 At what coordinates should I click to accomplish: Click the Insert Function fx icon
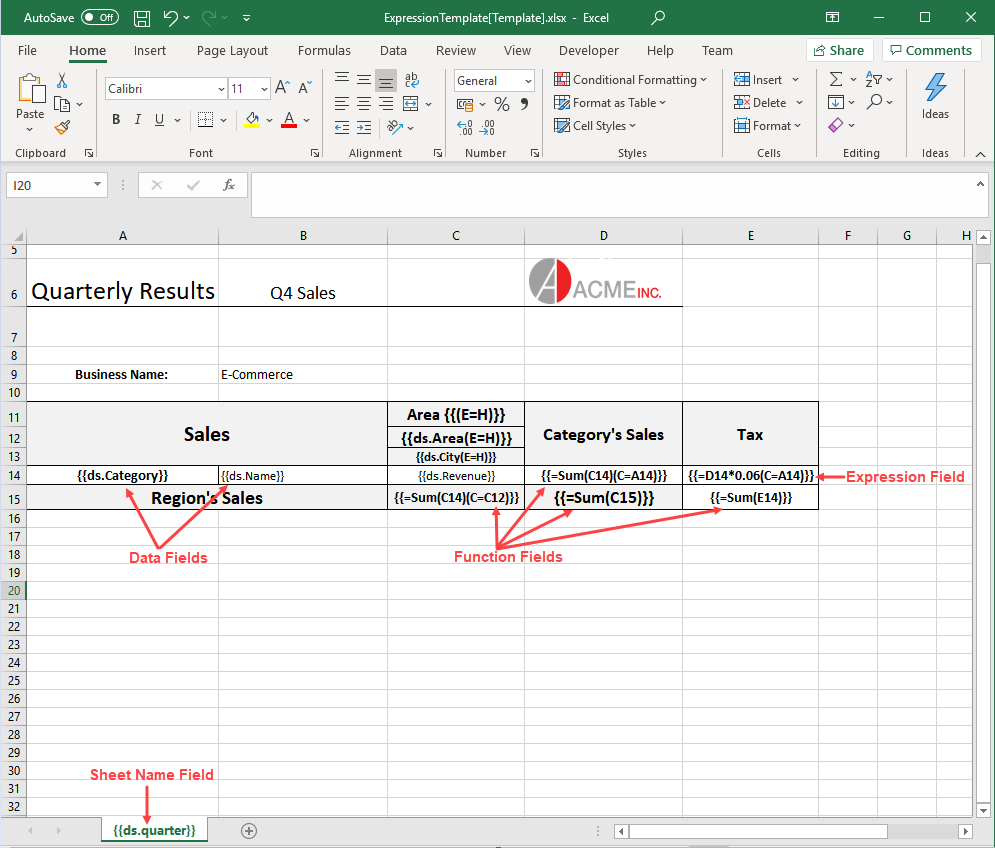pyautogui.click(x=228, y=185)
